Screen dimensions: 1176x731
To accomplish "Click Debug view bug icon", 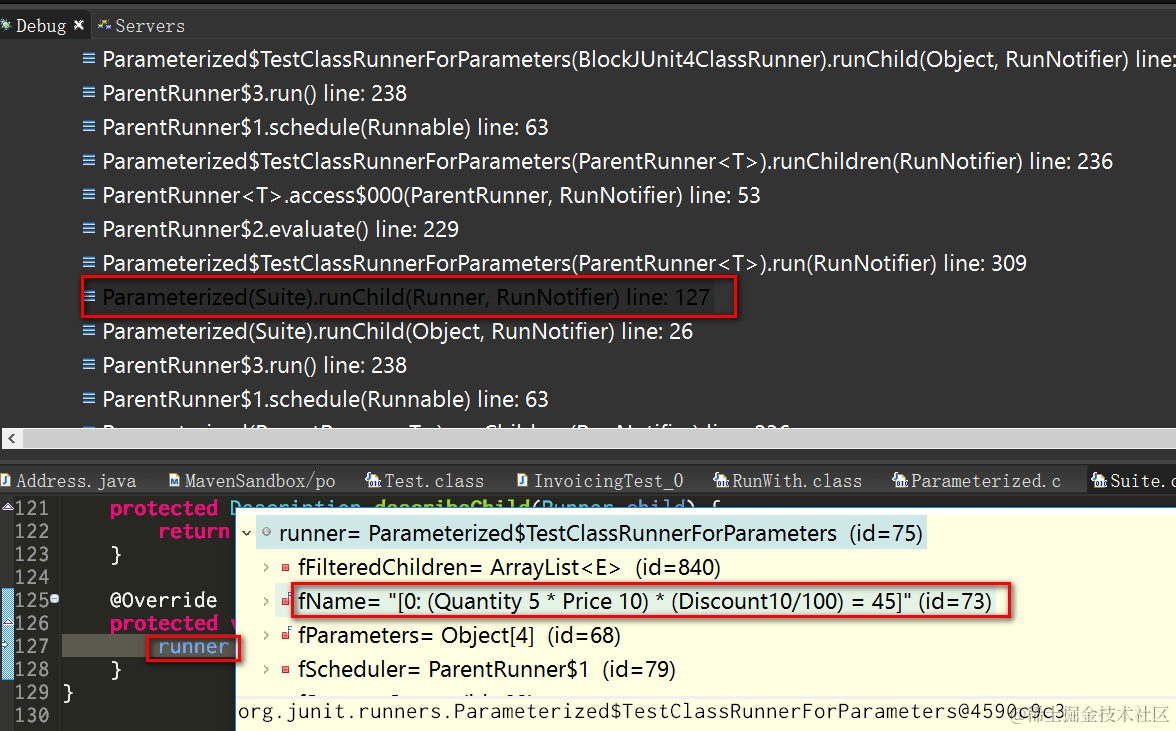I will pos(6,25).
